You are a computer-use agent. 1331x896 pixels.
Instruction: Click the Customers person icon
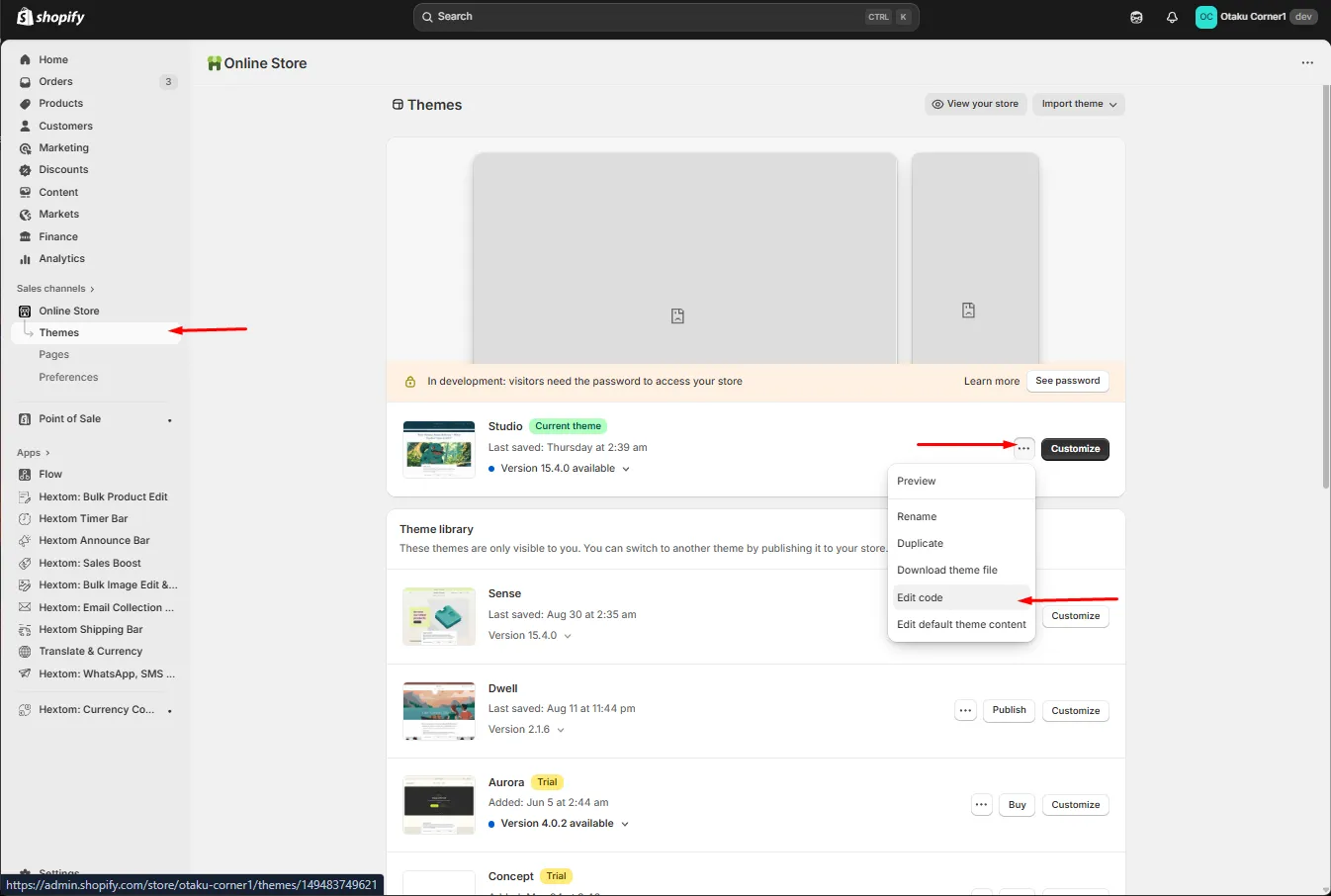[26, 126]
